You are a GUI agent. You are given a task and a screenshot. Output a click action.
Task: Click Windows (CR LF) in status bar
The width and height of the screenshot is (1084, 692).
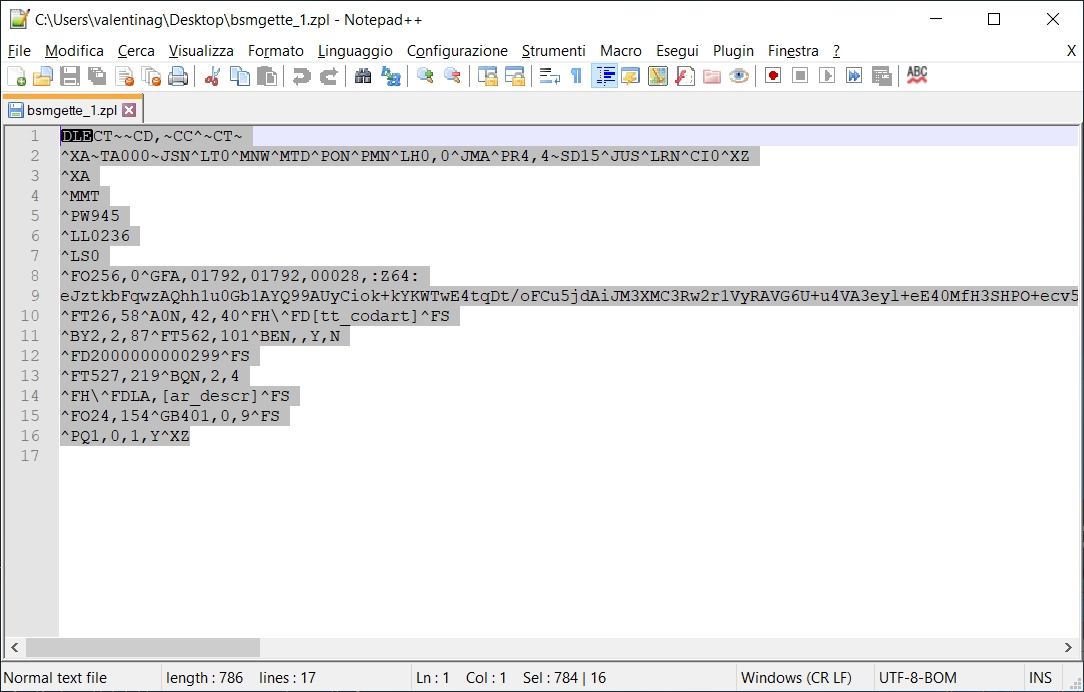[x=796, y=677]
